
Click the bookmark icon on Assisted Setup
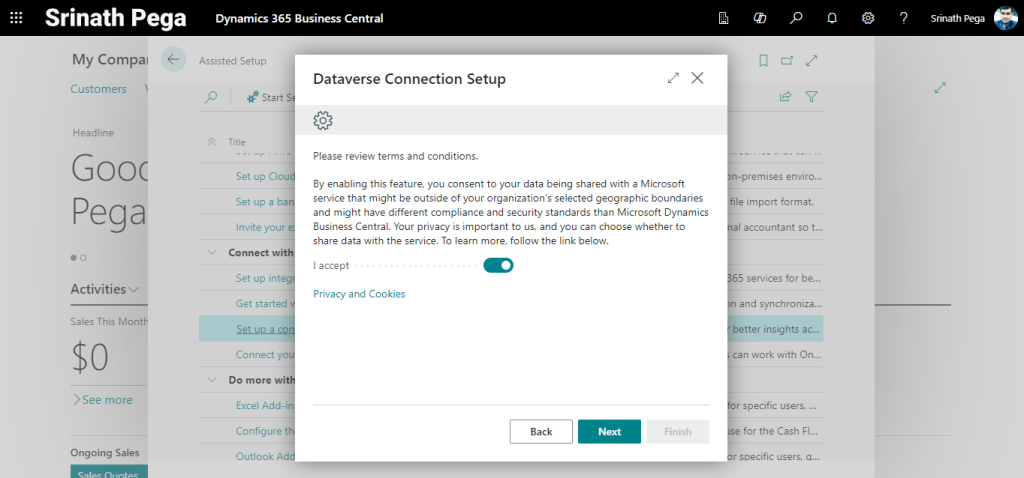point(763,61)
